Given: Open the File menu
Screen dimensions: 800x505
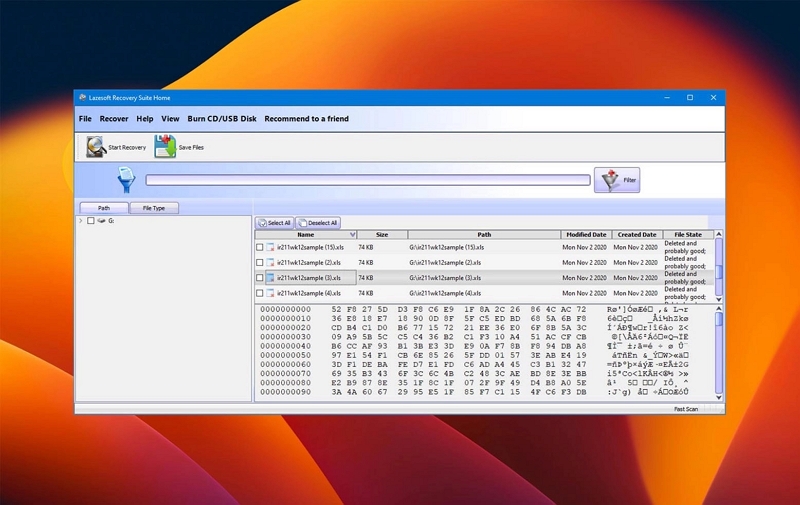Looking at the screenshot, I should [85, 119].
